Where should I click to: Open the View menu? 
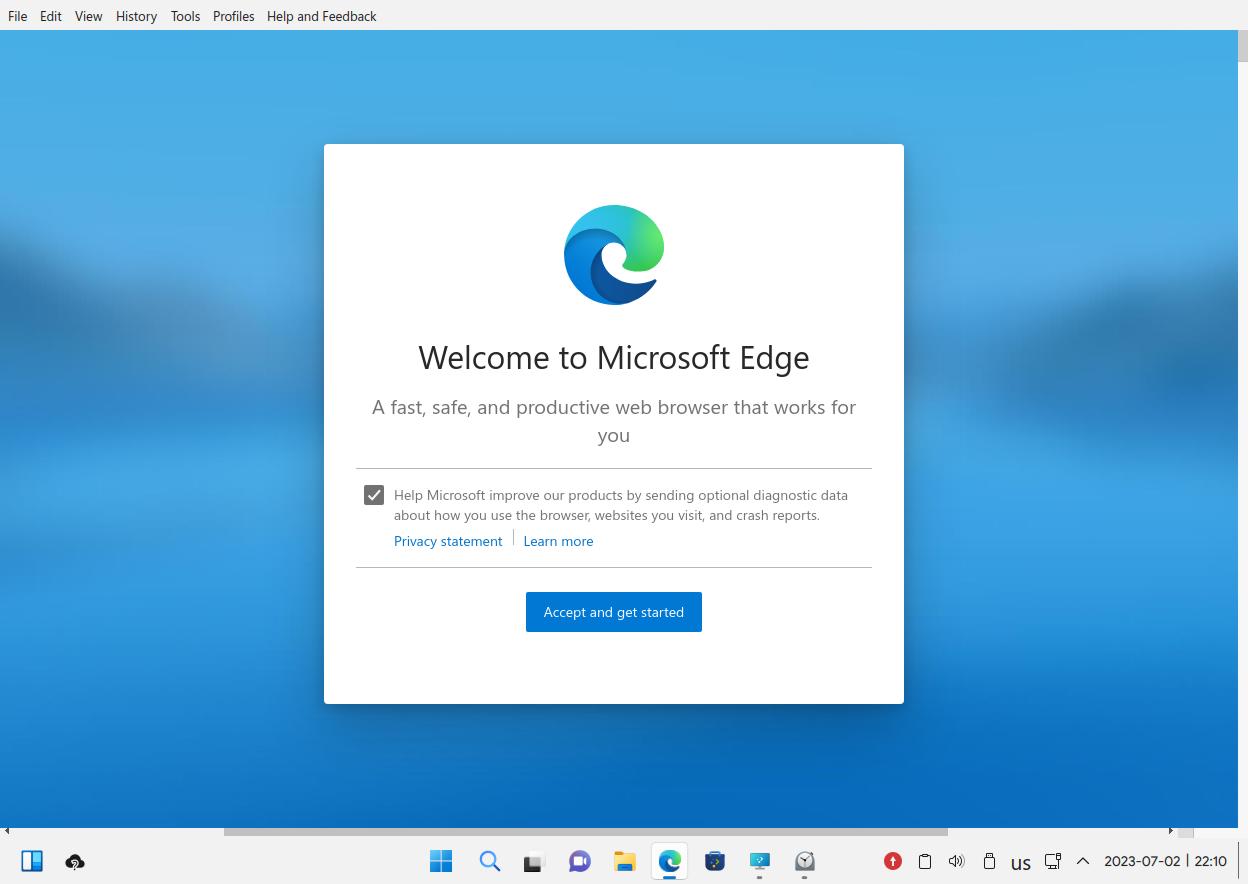(89, 16)
